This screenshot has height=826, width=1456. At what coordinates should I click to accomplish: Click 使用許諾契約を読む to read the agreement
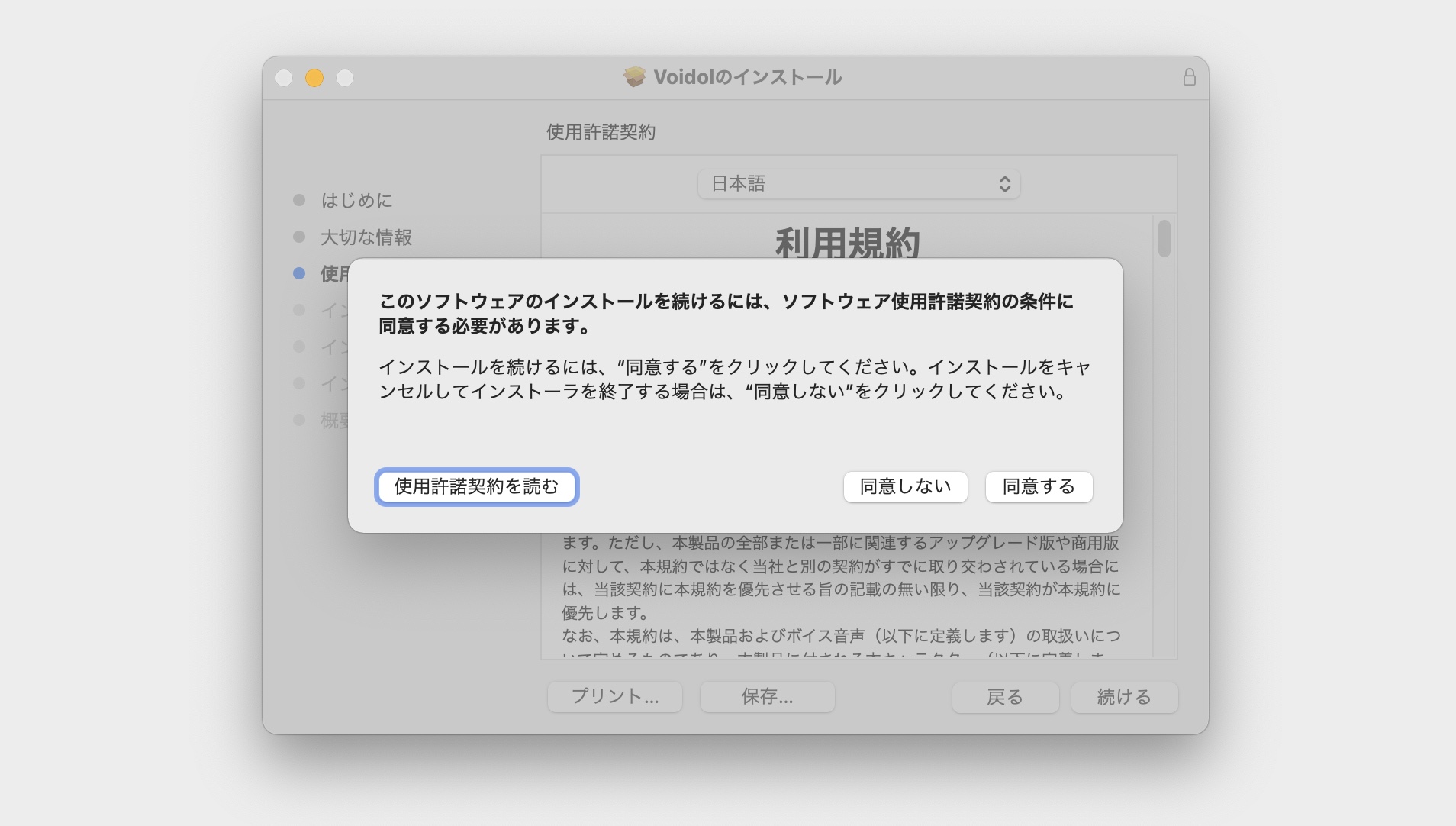point(477,487)
